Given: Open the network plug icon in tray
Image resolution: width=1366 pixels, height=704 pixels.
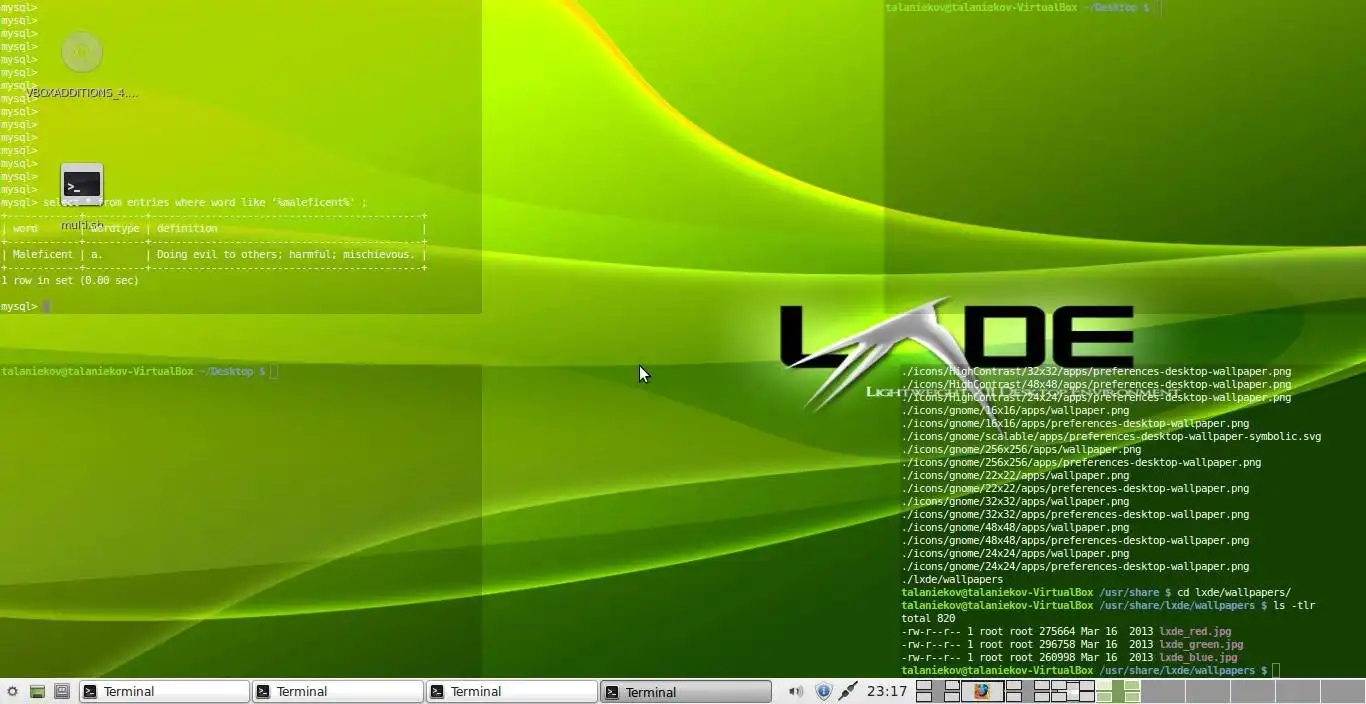Looking at the screenshot, I should (848, 691).
